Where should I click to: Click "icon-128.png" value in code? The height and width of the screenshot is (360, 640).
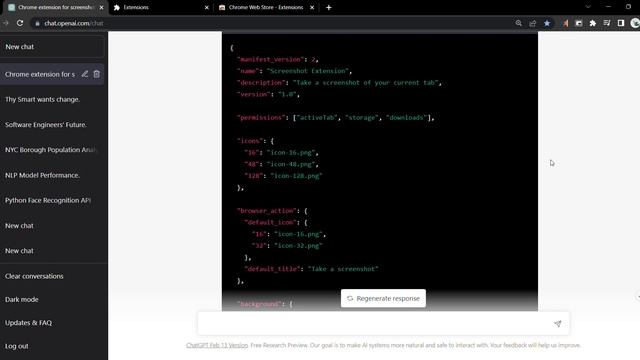point(296,176)
